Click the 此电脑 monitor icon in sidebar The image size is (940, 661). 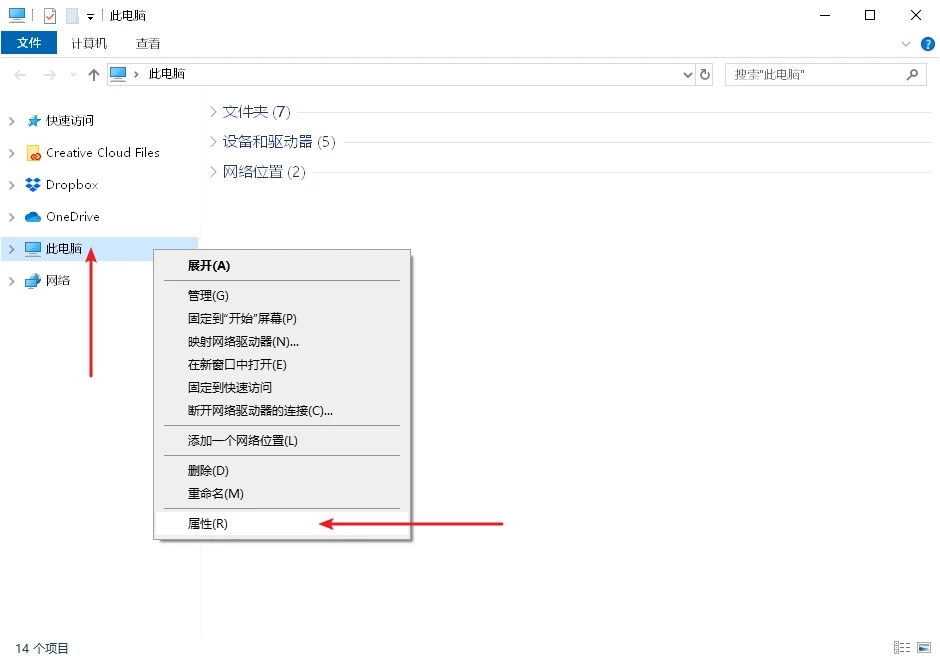[33, 249]
